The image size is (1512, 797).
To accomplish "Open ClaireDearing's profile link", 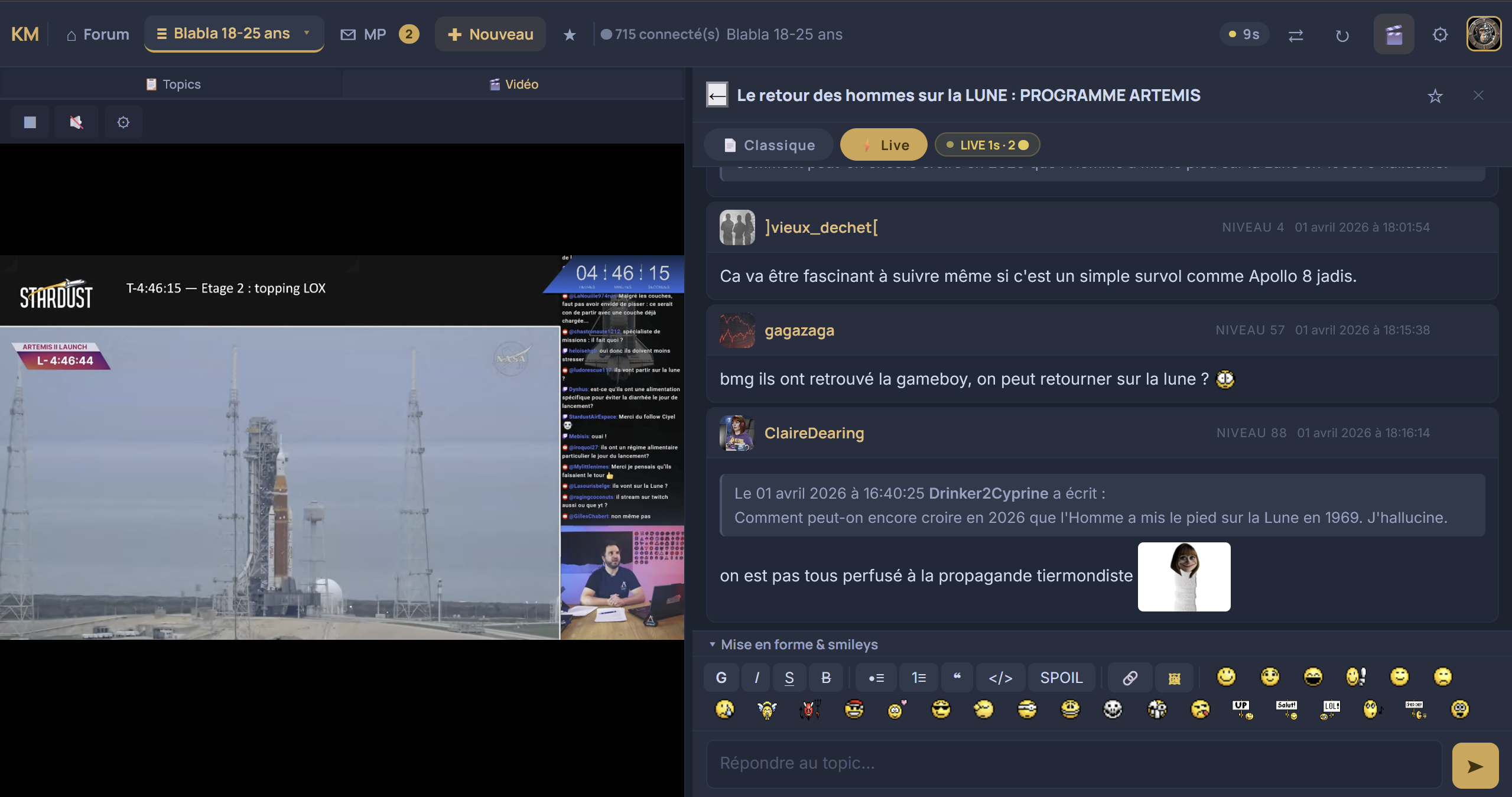I will [x=814, y=433].
